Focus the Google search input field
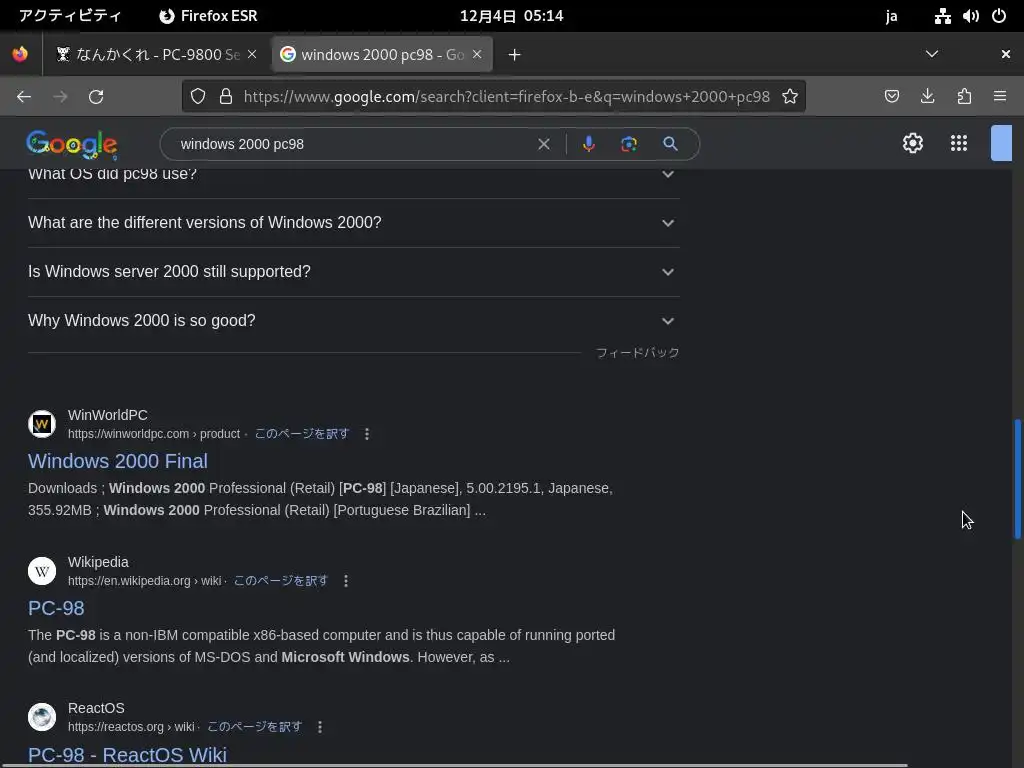This screenshot has width=1024, height=768. pyautogui.click(x=353, y=144)
